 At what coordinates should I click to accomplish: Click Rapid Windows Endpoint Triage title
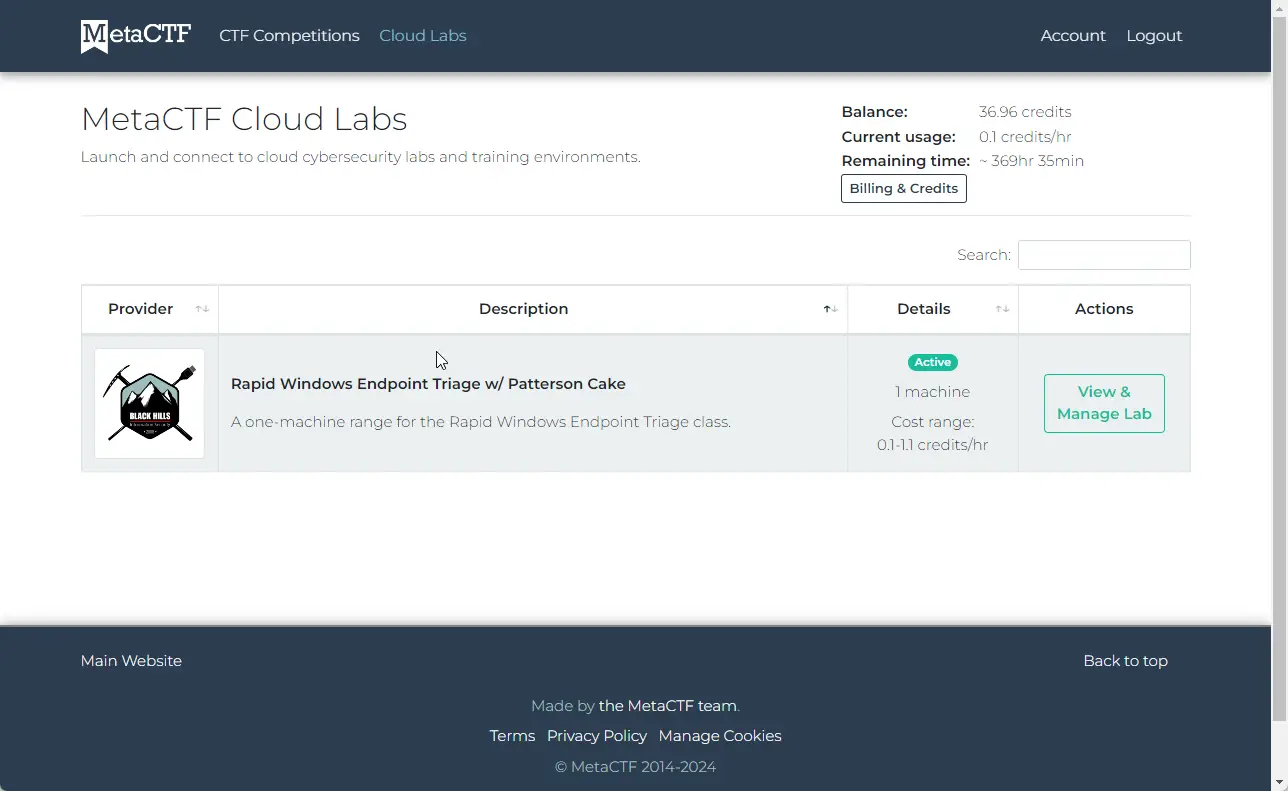tap(428, 384)
